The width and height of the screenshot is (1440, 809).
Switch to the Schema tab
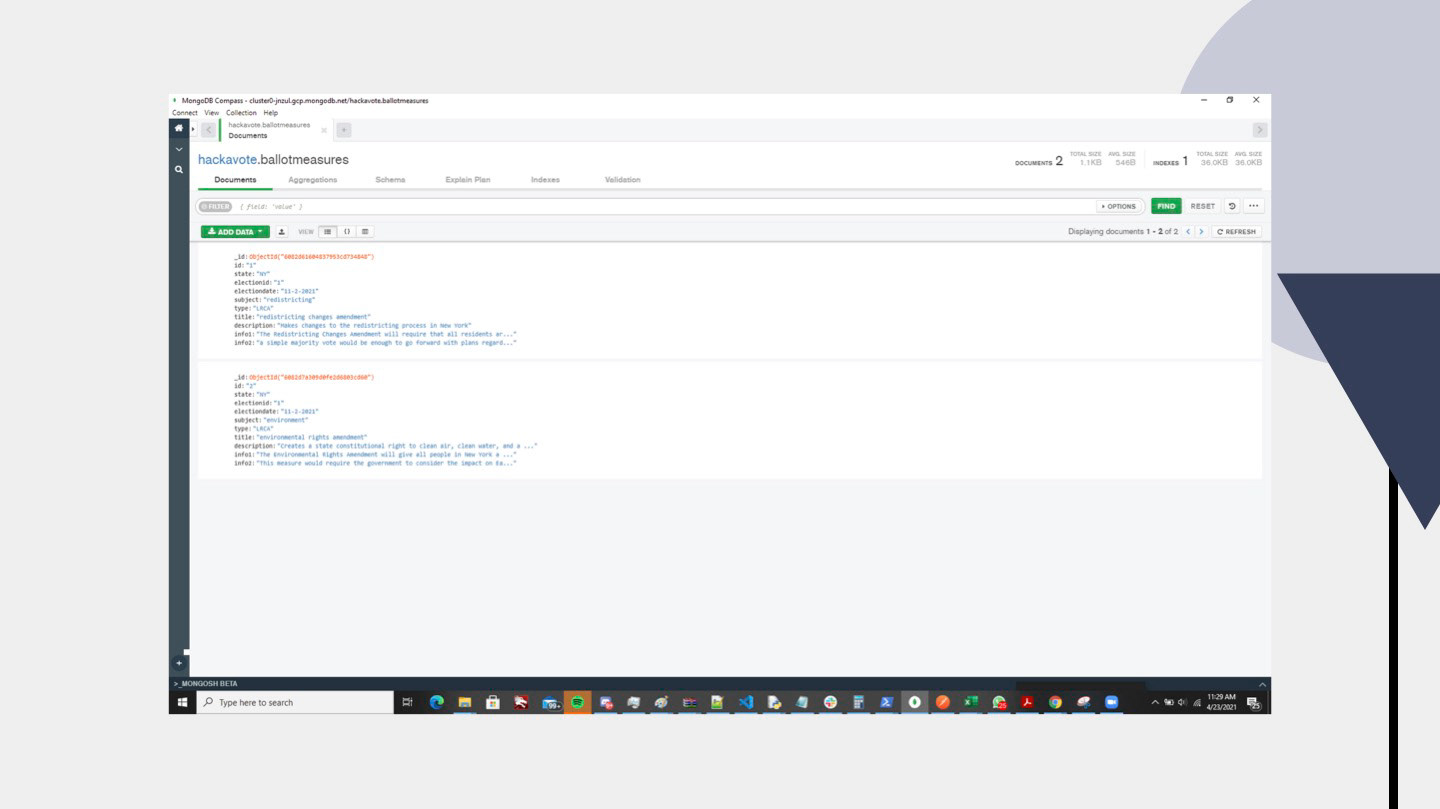click(x=390, y=180)
